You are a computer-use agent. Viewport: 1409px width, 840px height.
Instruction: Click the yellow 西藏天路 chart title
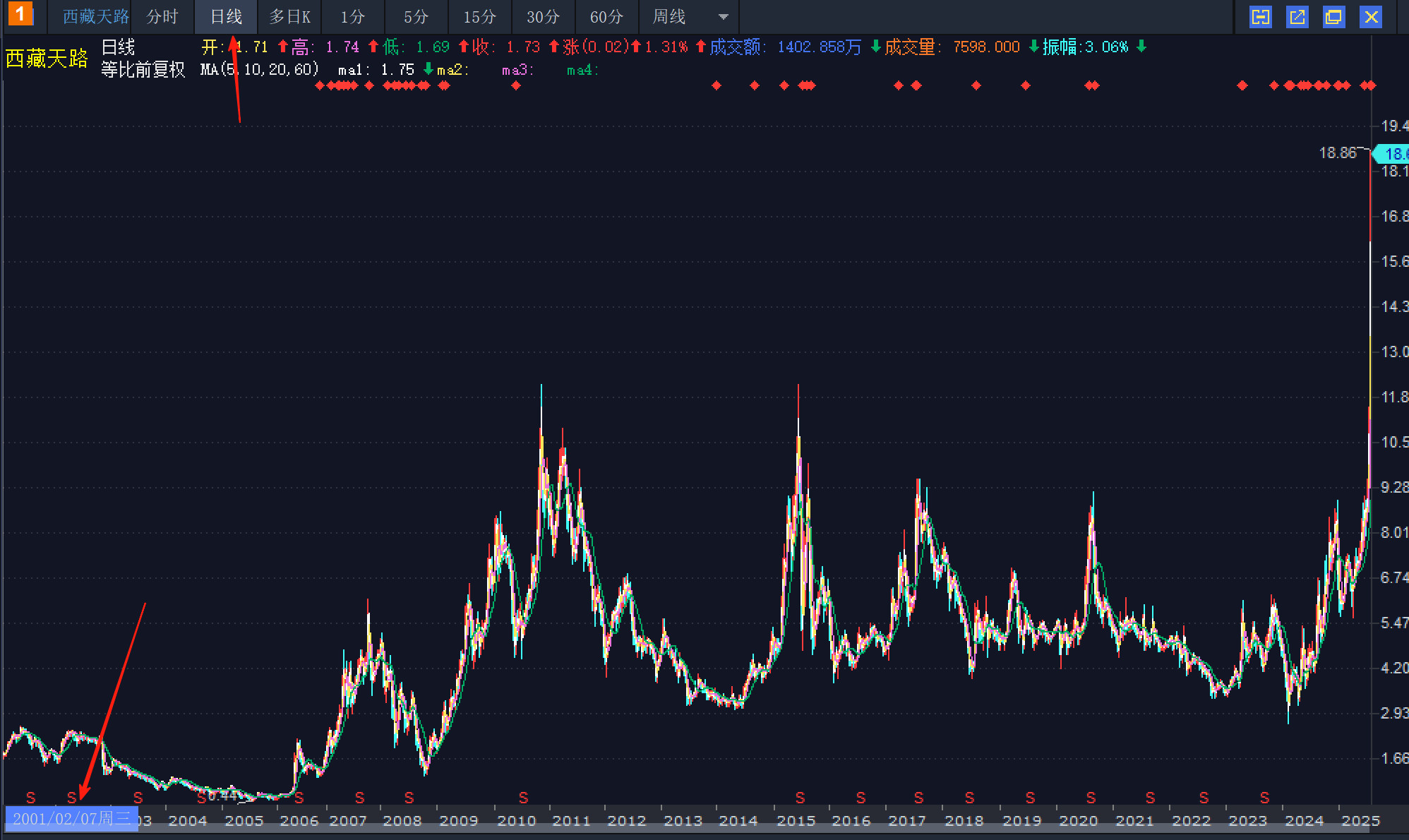click(x=47, y=58)
